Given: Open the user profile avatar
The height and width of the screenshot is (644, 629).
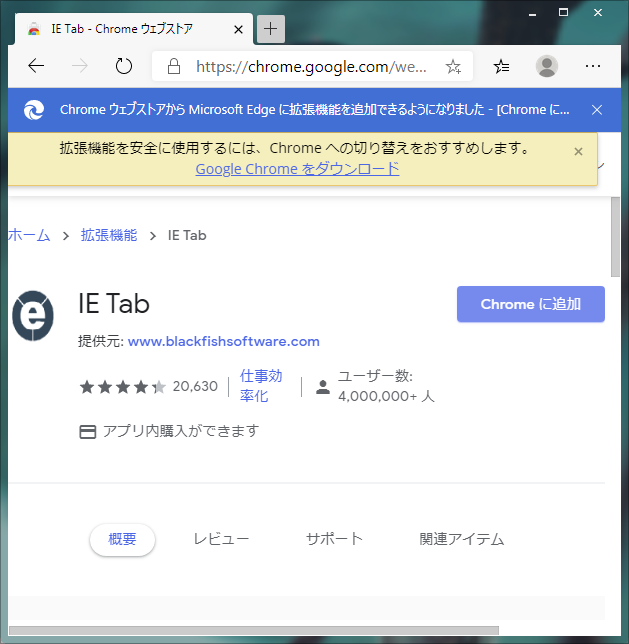Looking at the screenshot, I should [x=546, y=66].
